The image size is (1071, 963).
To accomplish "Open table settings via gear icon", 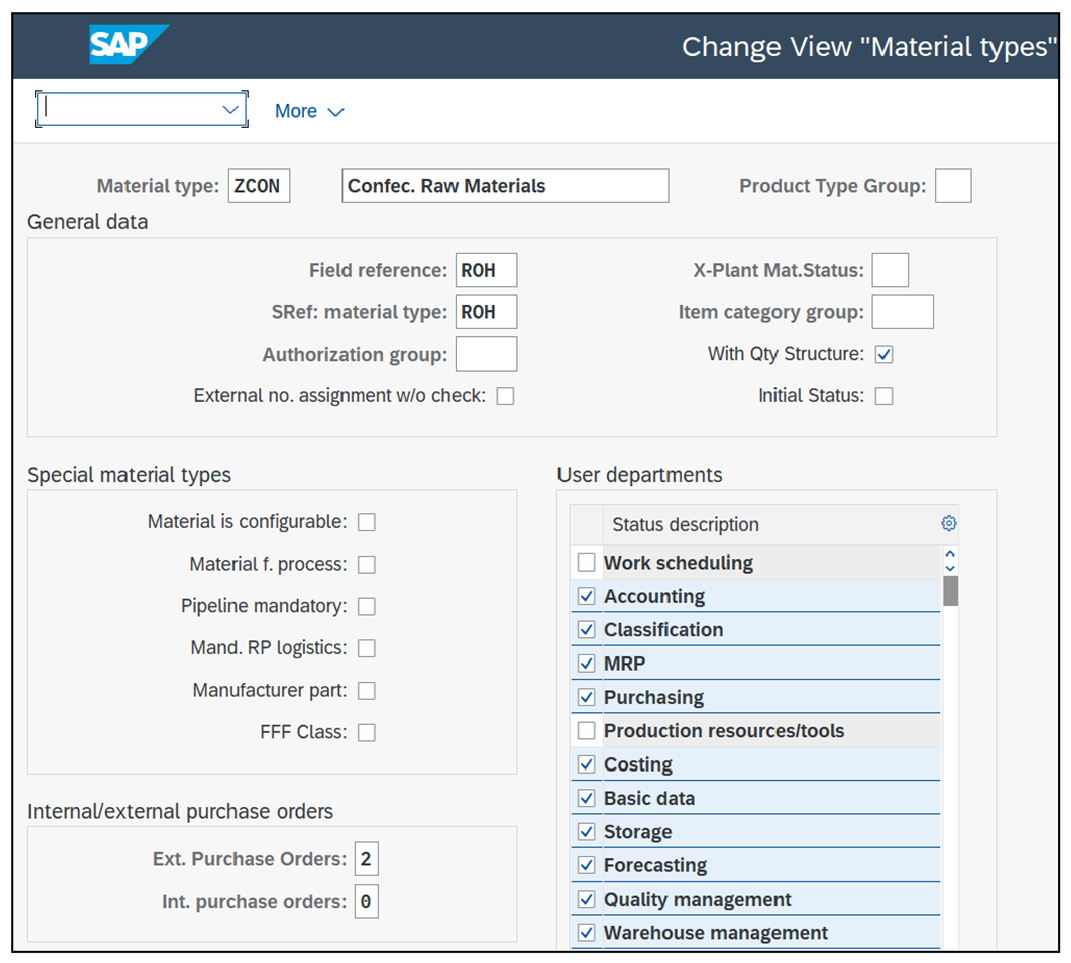I will tap(948, 522).
